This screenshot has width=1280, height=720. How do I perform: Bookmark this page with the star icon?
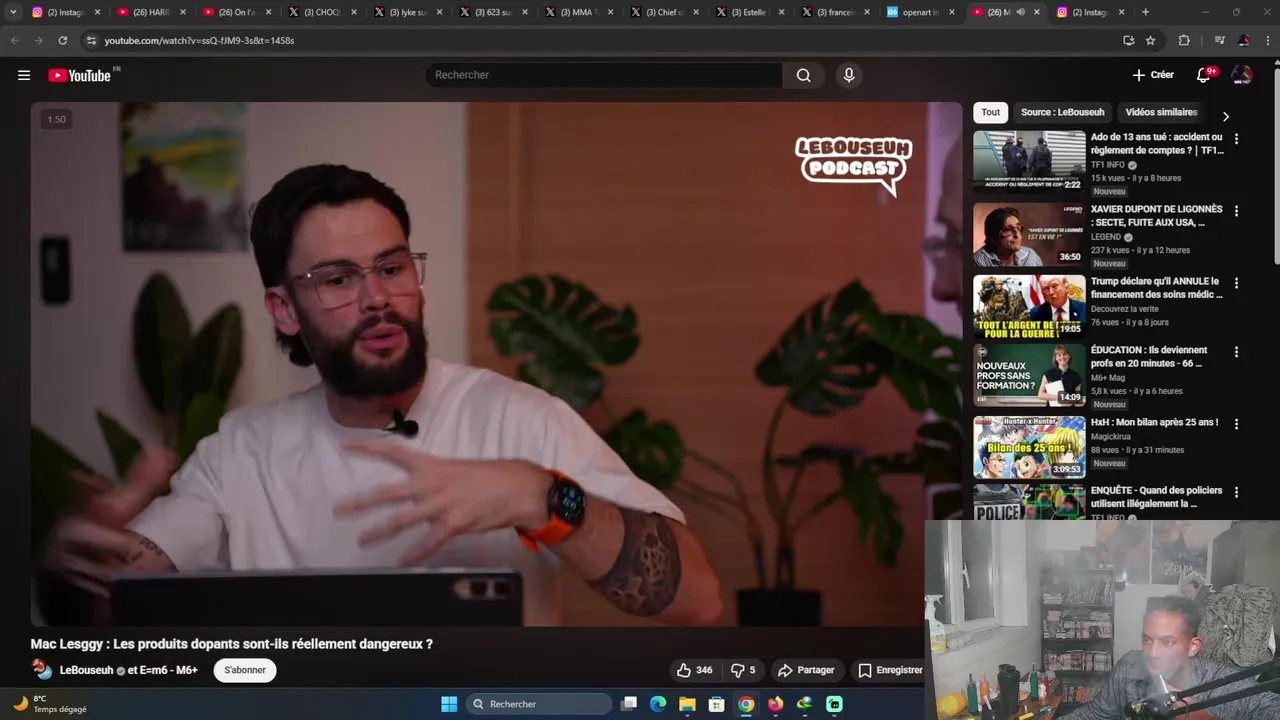(1150, 40)
